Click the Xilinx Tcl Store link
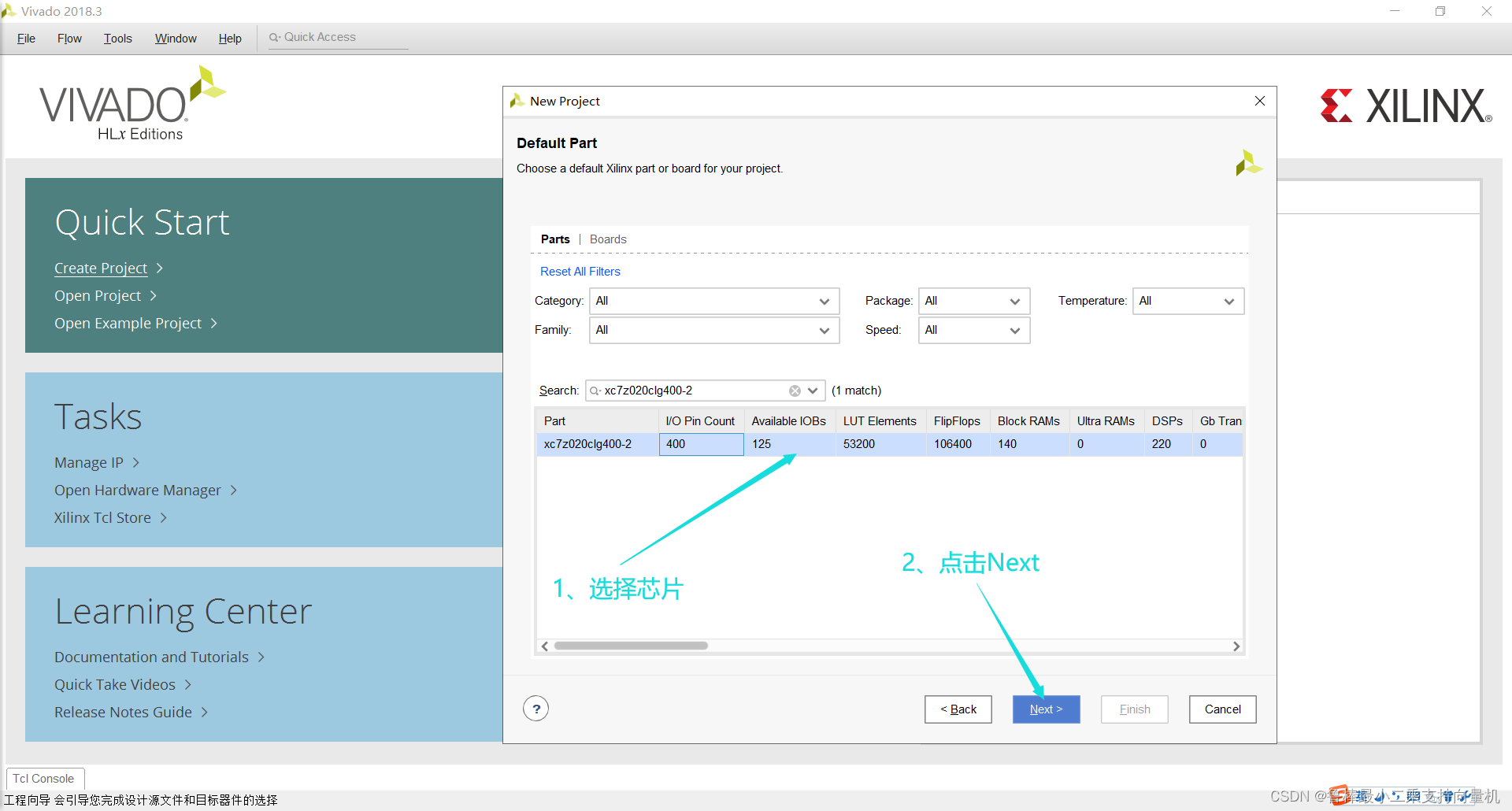The height and width of the screenshot is (811, 1512). [x=102, y=518]
